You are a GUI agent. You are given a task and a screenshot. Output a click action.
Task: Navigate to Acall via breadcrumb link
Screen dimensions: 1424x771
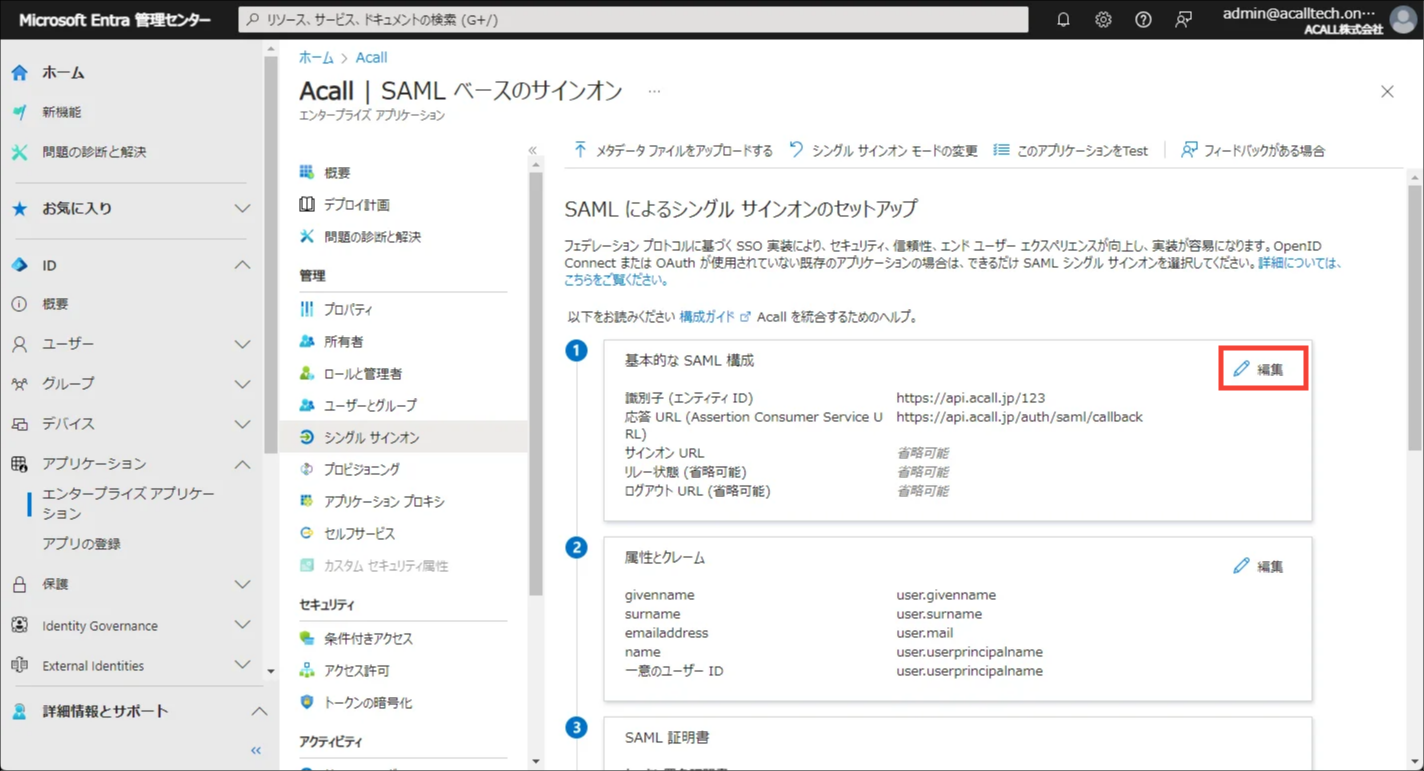tap(371, 57)
